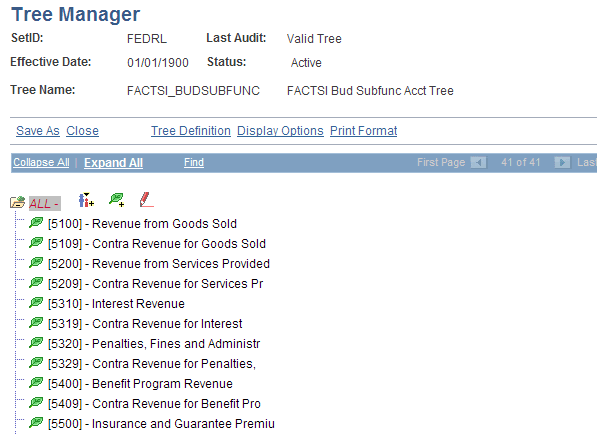Select [5109] - Contra Revenue for Goods Sold

(157, 244)
